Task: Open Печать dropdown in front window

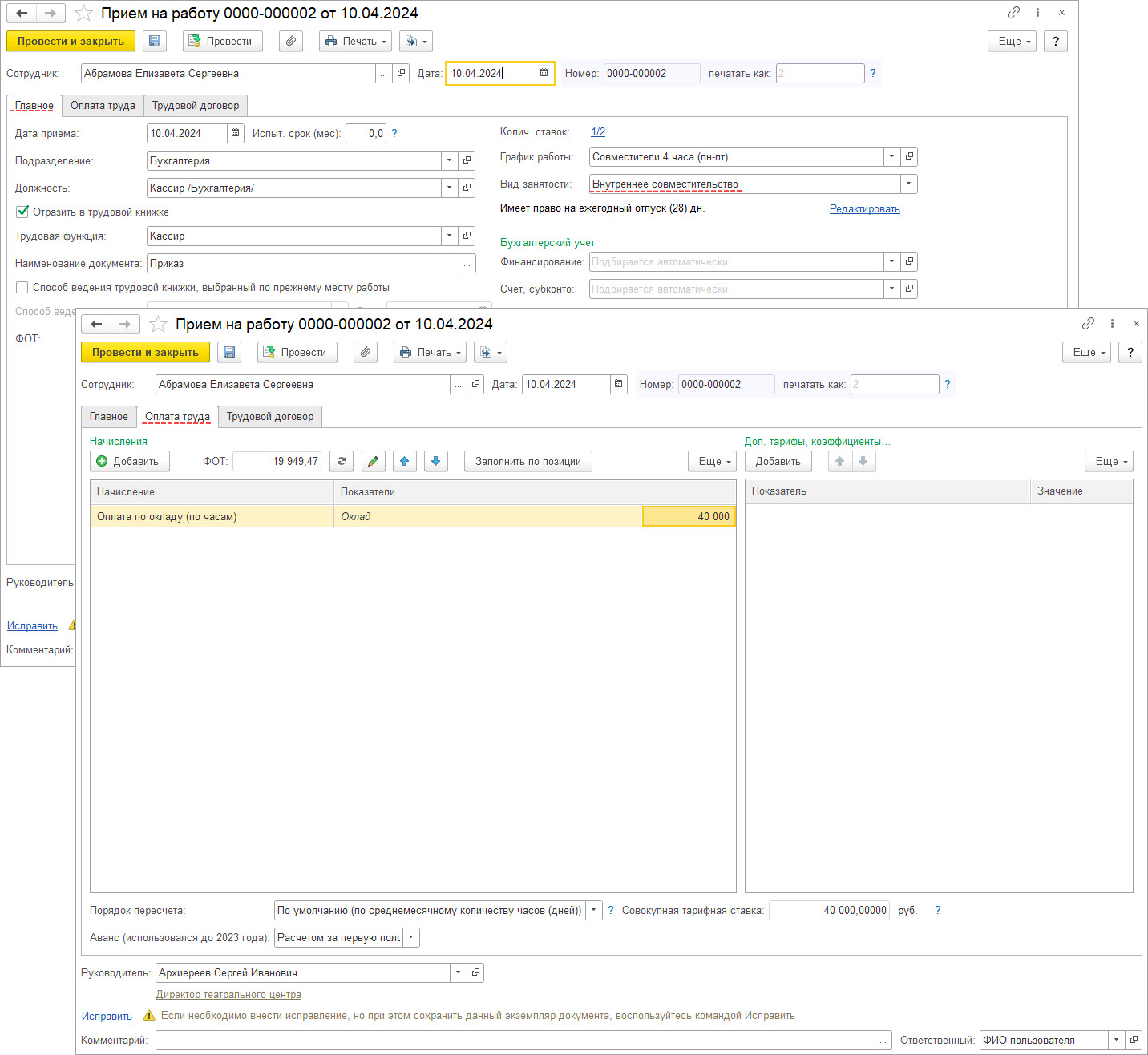Action: tap(430, 352)
